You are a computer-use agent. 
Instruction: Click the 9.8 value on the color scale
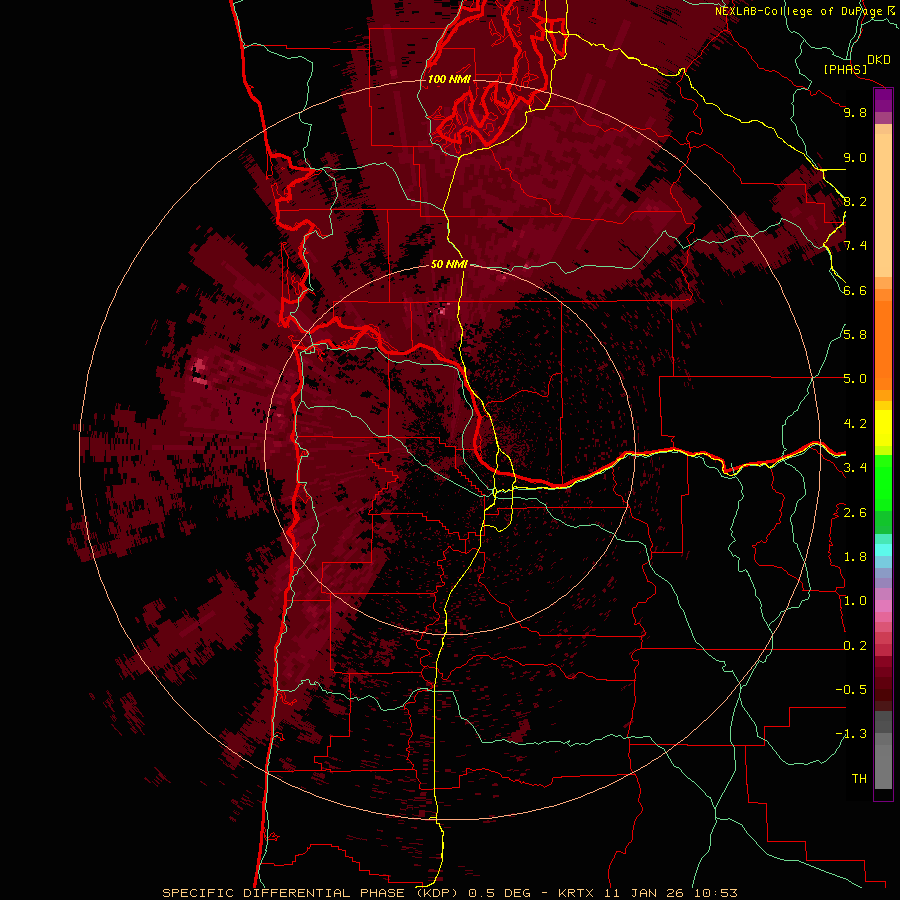(x=855, y=112)
